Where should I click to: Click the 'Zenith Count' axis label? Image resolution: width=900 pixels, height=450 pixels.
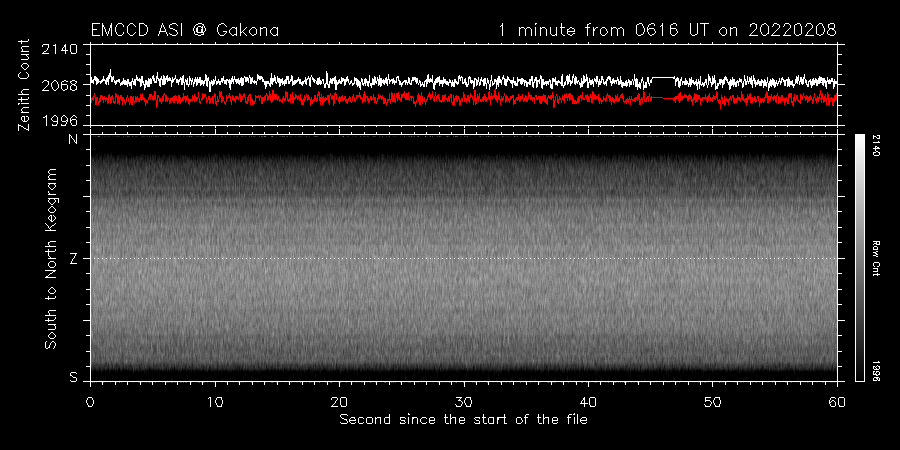point(24,85)
